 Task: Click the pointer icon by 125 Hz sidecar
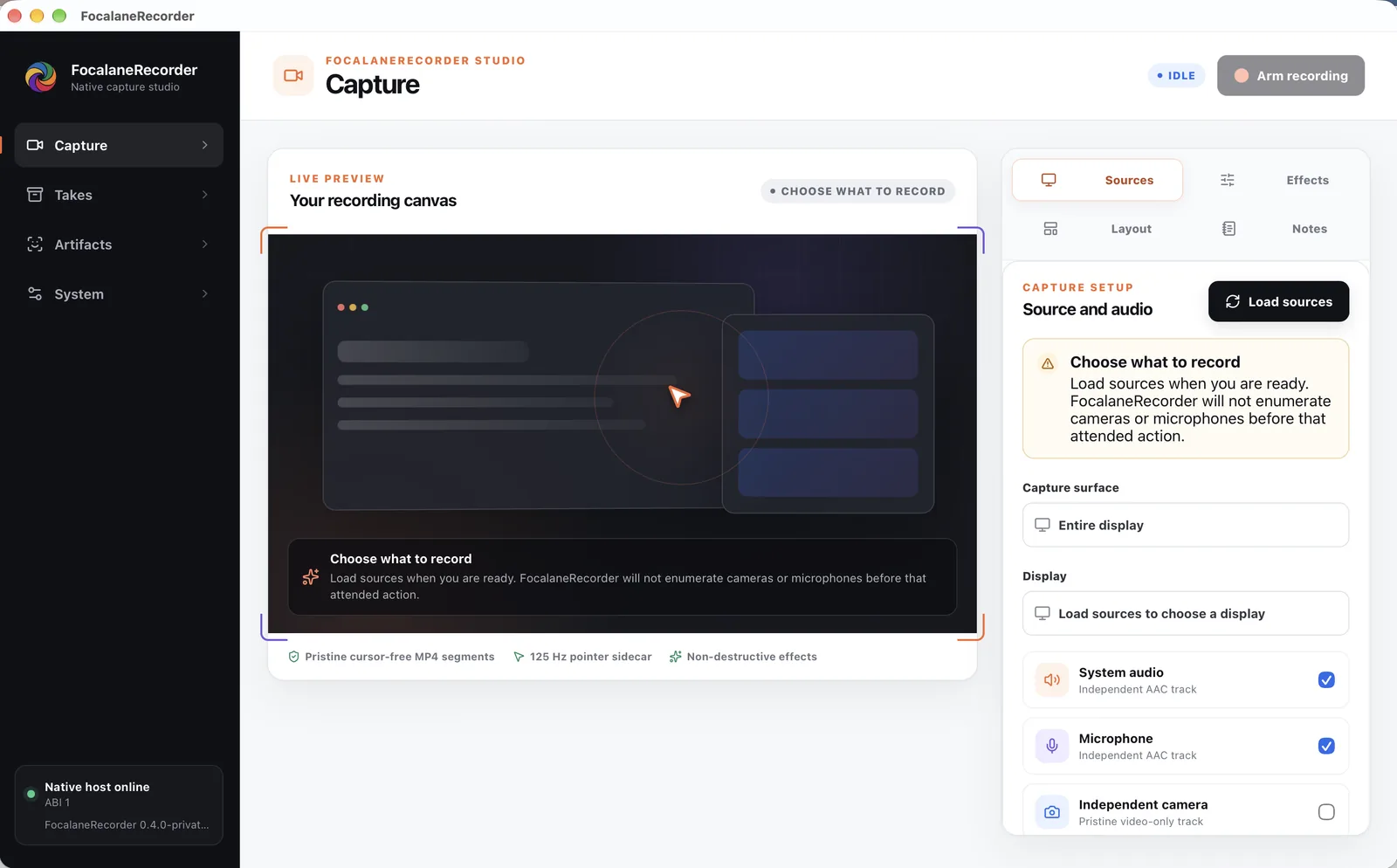pyautogui.click(x=519, y=657)
